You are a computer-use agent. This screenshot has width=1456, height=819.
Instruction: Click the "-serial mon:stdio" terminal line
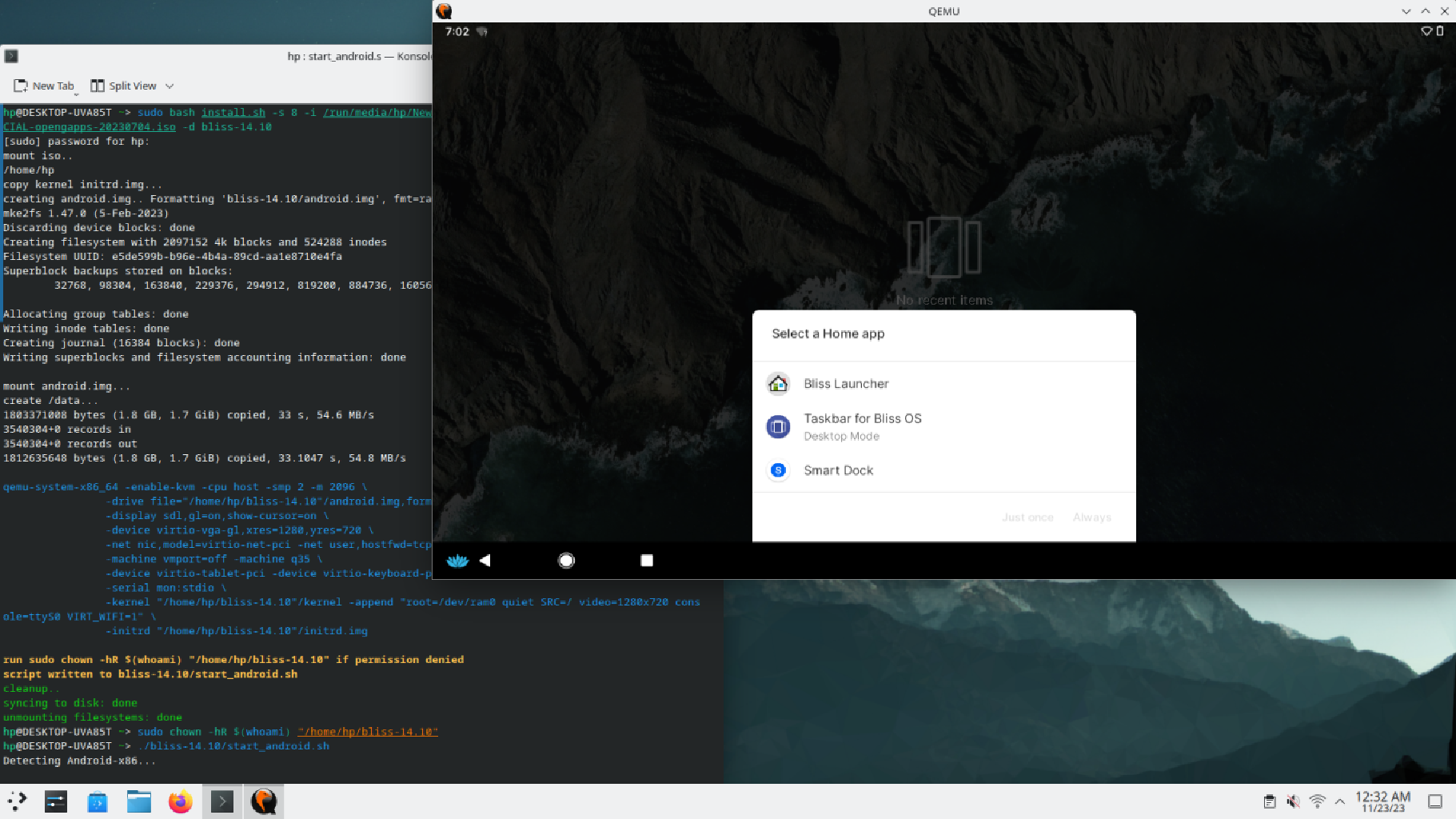pyautogui.click(x=166, y=588)
